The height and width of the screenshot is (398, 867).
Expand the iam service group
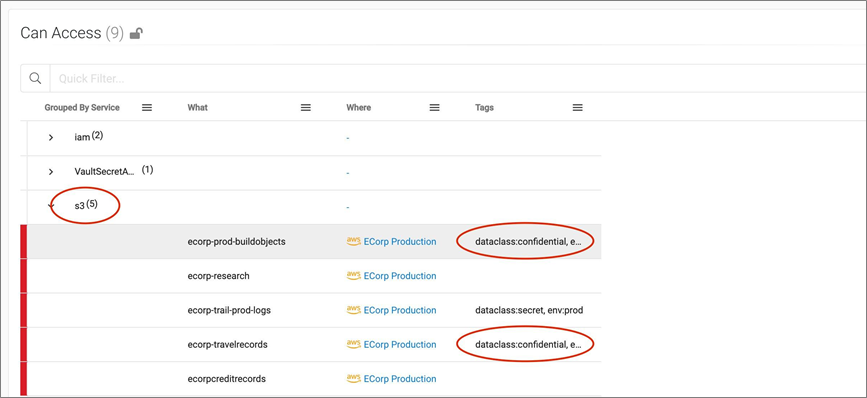[51, 138]
